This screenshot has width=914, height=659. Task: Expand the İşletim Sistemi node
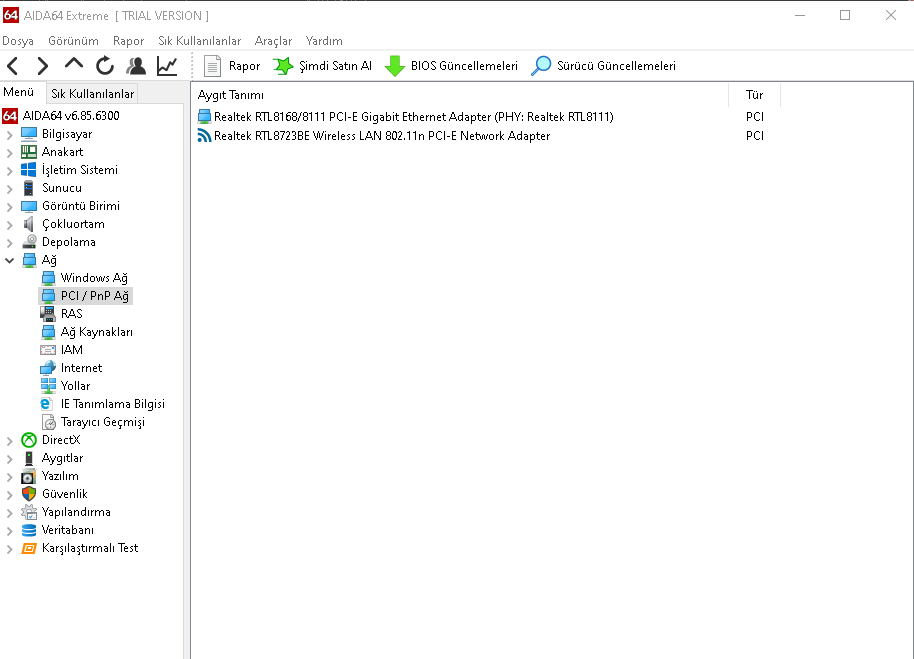pos(9,171)
